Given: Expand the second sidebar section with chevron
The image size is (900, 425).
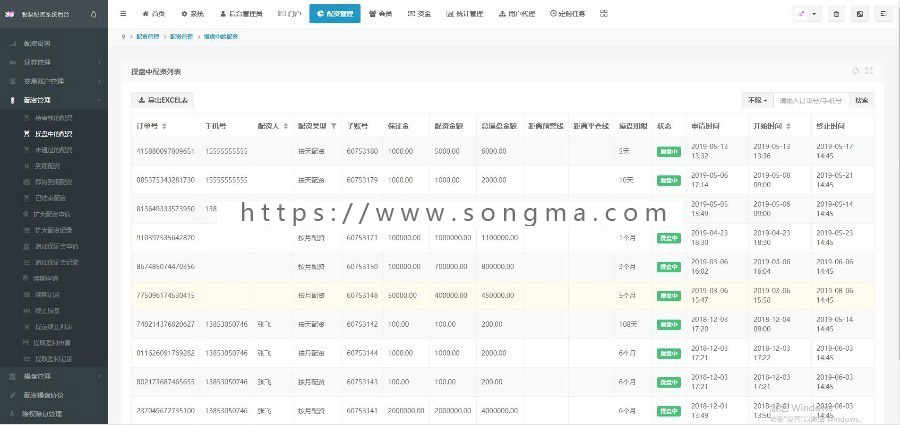Looking at the screenshot, I should pyautogui.click(x=54, y=61).
